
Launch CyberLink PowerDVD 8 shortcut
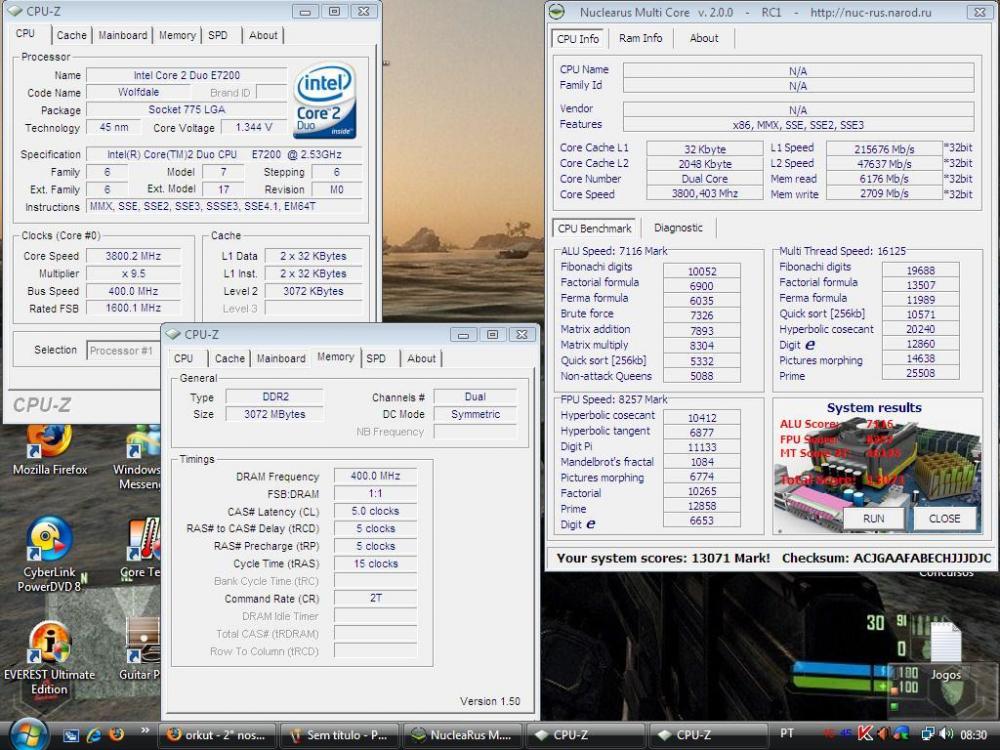click(49, 543)
